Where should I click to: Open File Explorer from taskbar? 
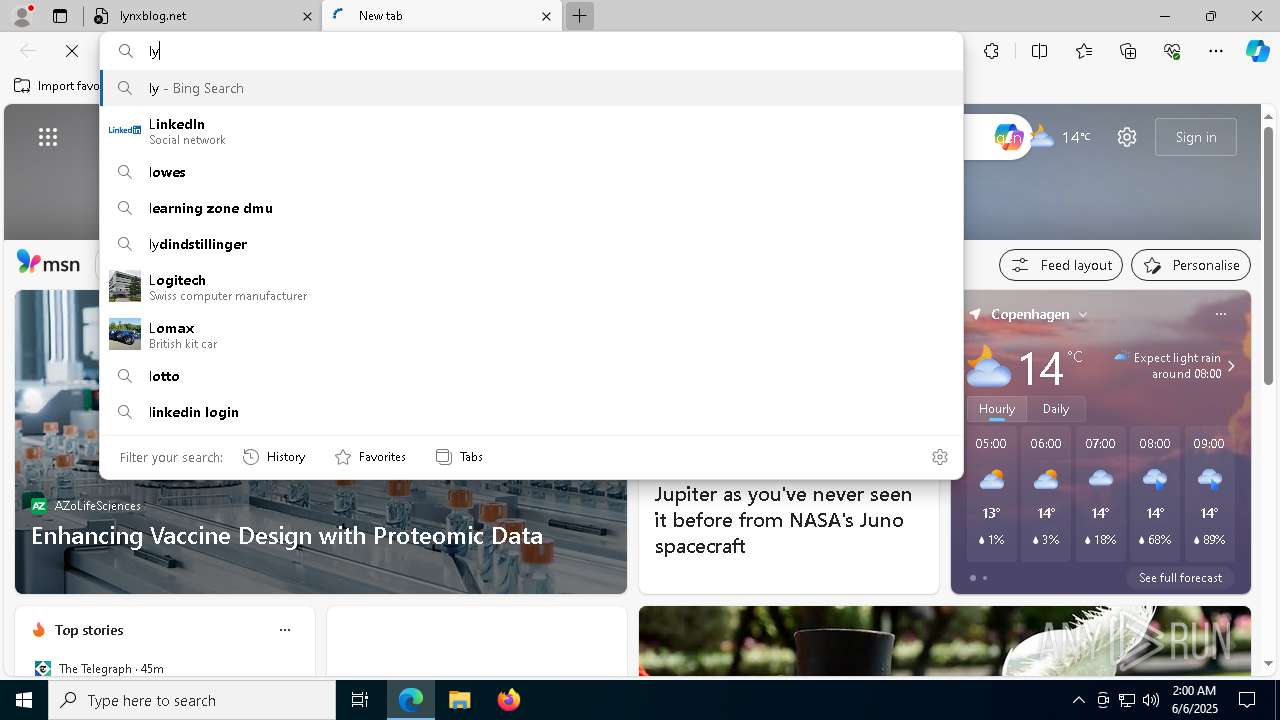[460, 700]
